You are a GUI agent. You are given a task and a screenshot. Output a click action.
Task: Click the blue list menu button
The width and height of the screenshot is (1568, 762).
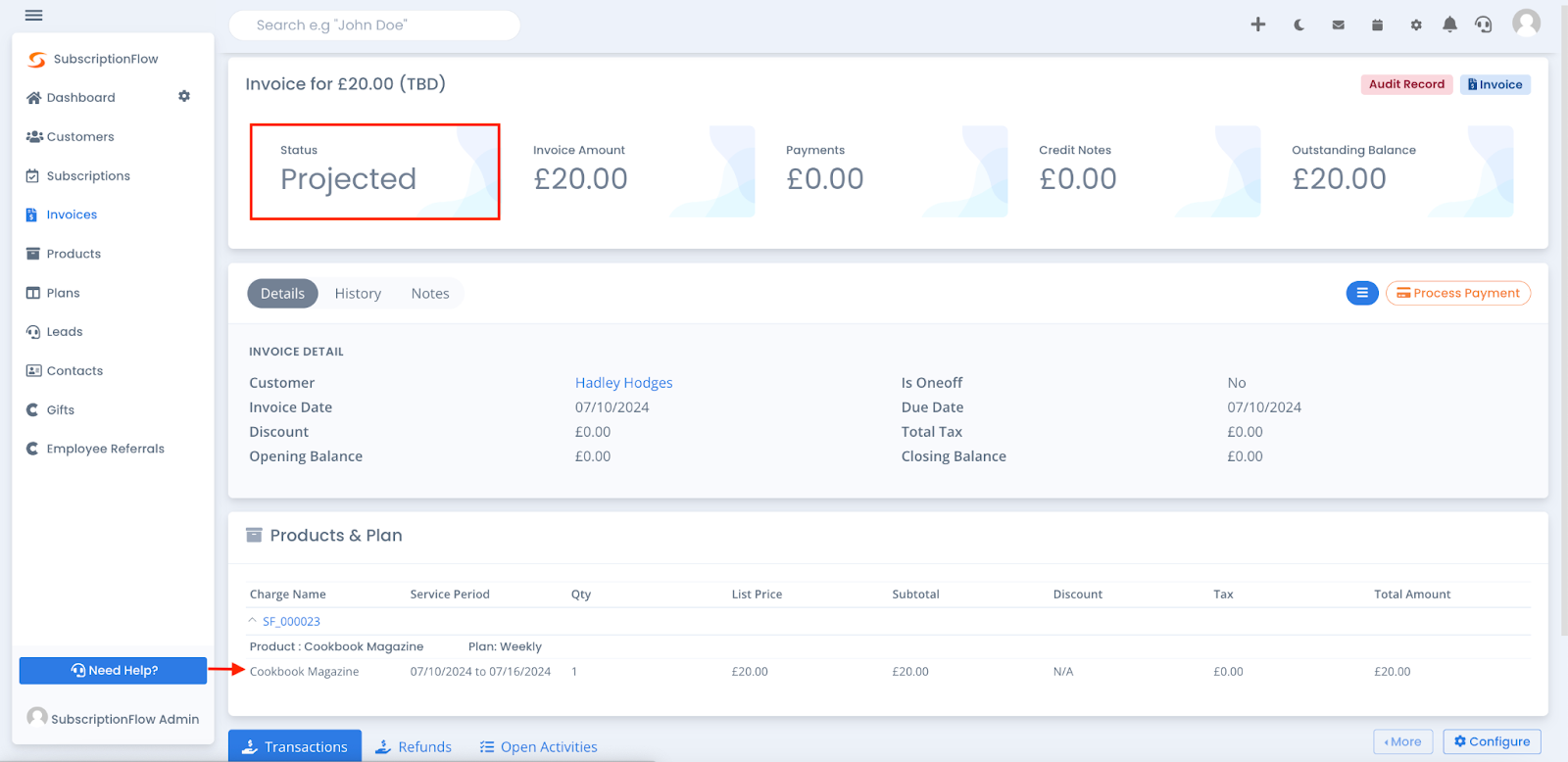[1362, 293]
